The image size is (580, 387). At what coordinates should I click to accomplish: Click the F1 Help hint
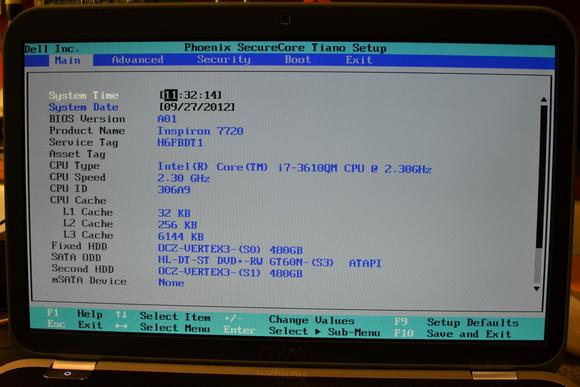coord(75,314)
